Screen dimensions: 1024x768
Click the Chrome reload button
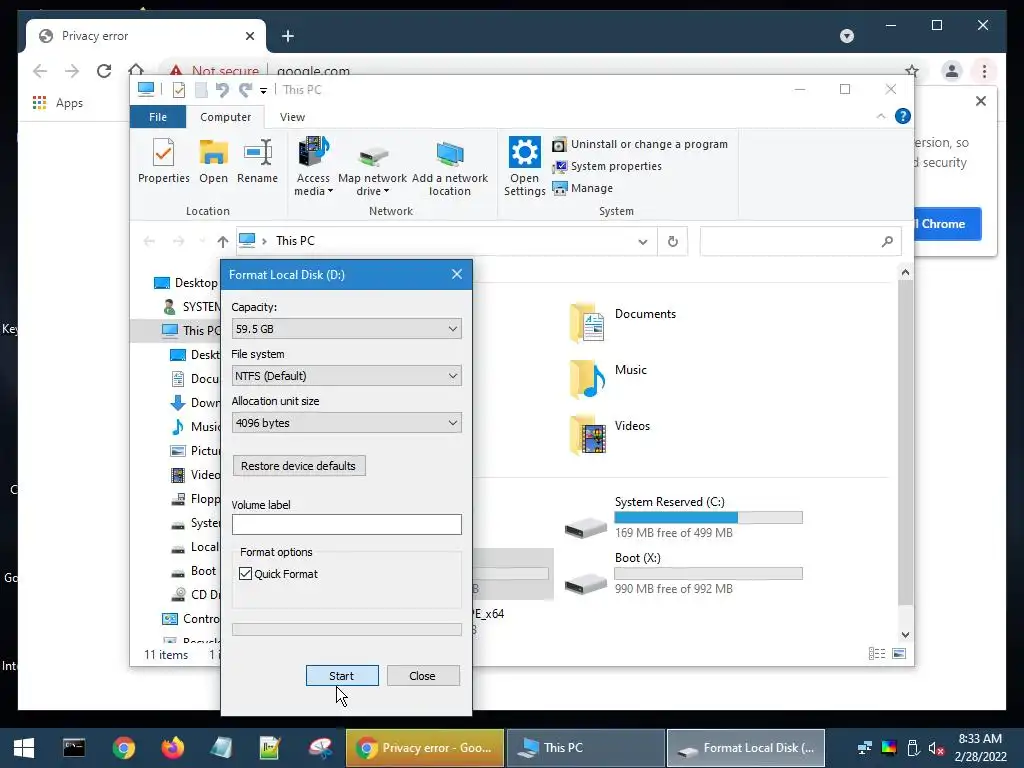[x=104, y=71]
